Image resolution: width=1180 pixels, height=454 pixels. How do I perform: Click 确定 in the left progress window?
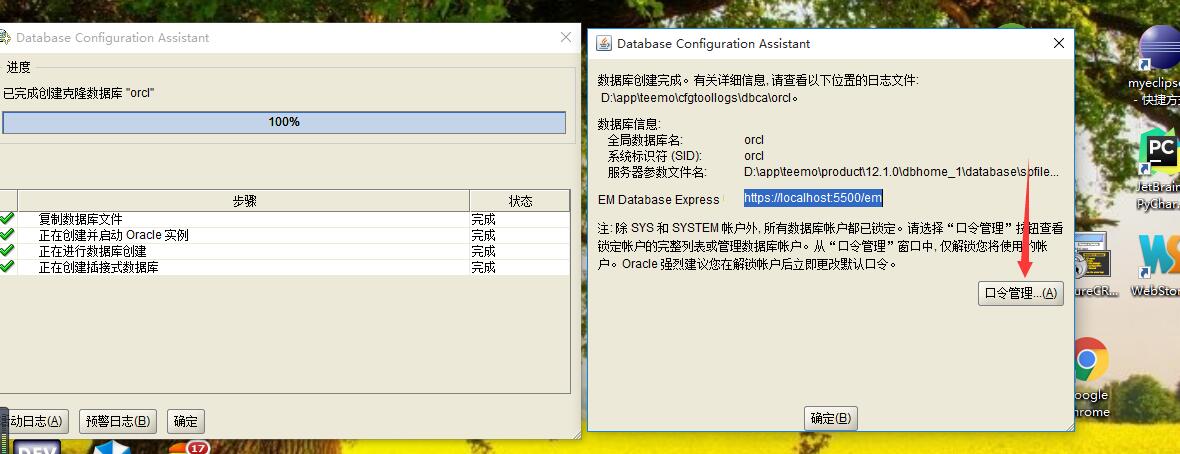pyautogui.click(x=186, y=422)
